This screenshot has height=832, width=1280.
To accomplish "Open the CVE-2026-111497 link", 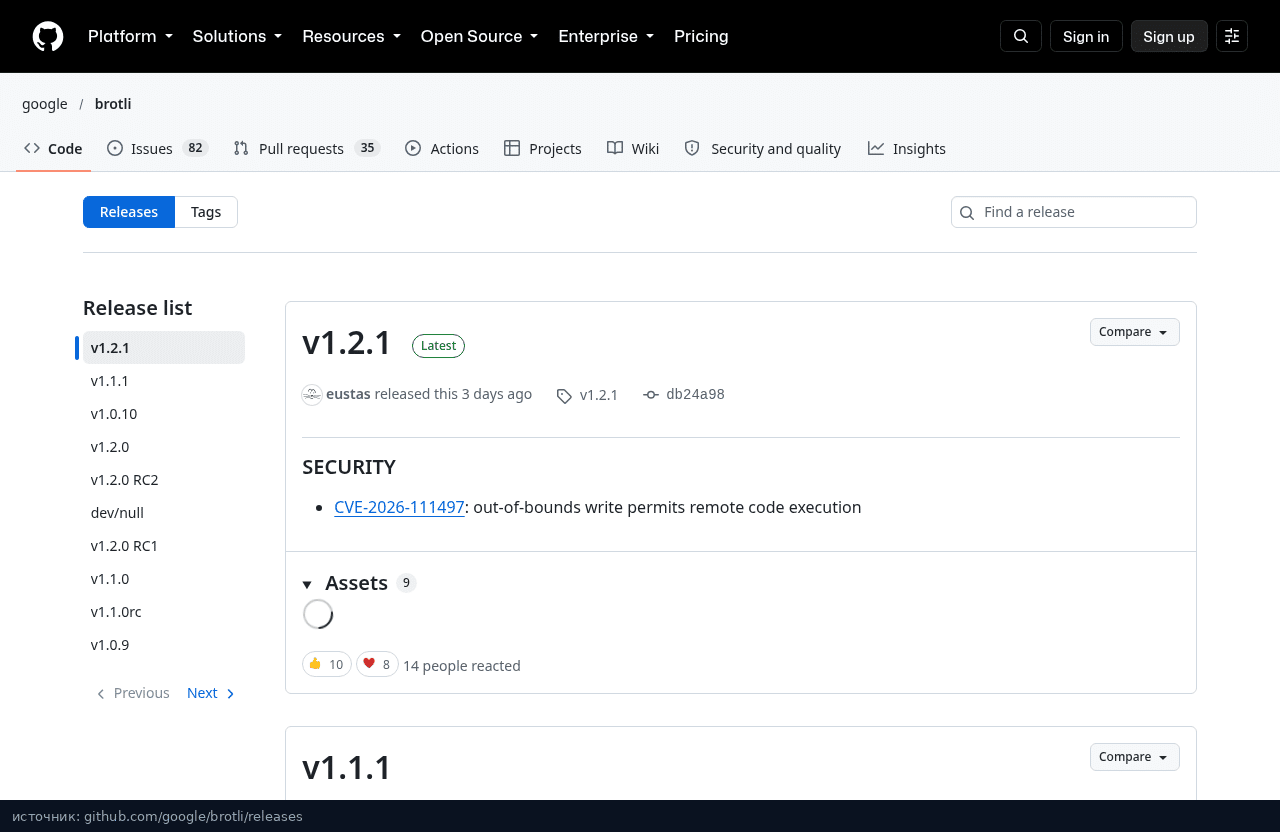I will 399,507.
